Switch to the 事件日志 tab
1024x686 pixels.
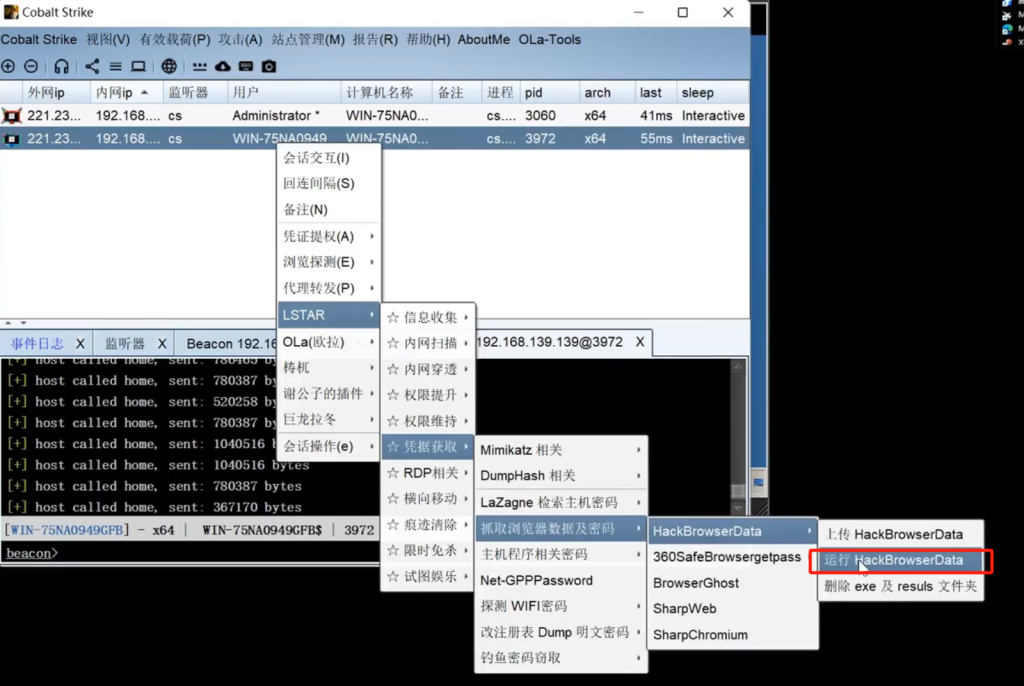[37, 343]
